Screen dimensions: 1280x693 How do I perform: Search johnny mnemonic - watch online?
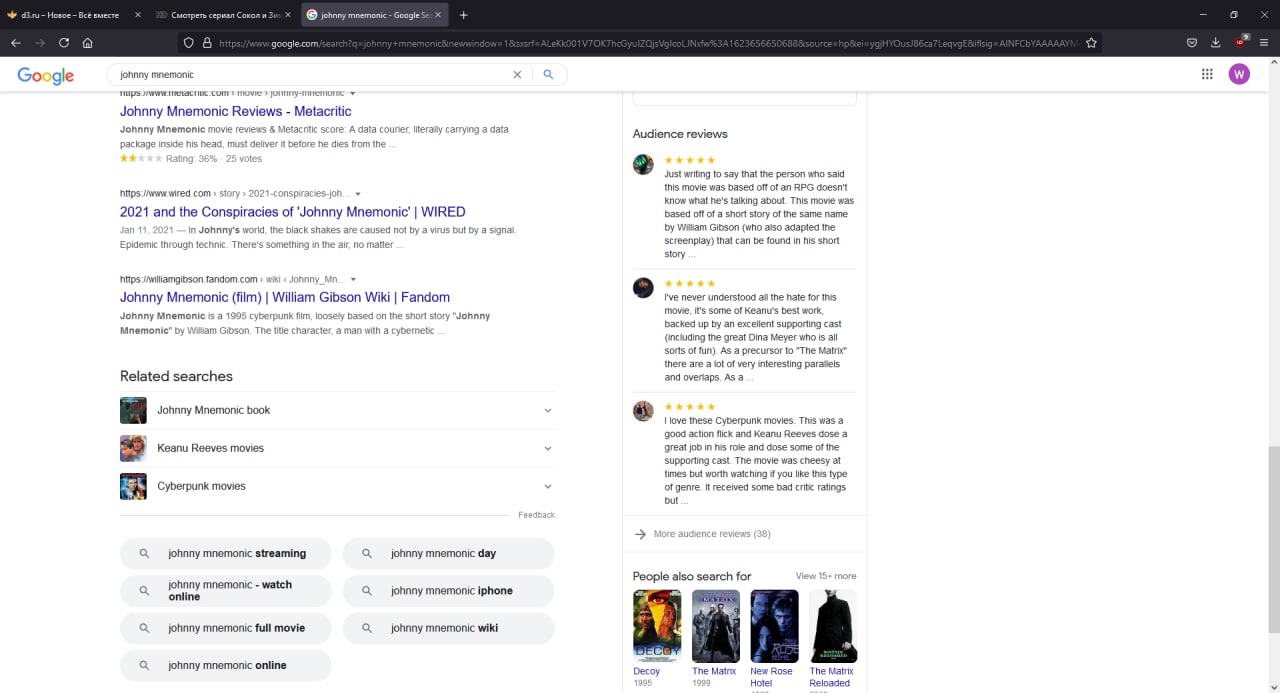click(226, 591)
